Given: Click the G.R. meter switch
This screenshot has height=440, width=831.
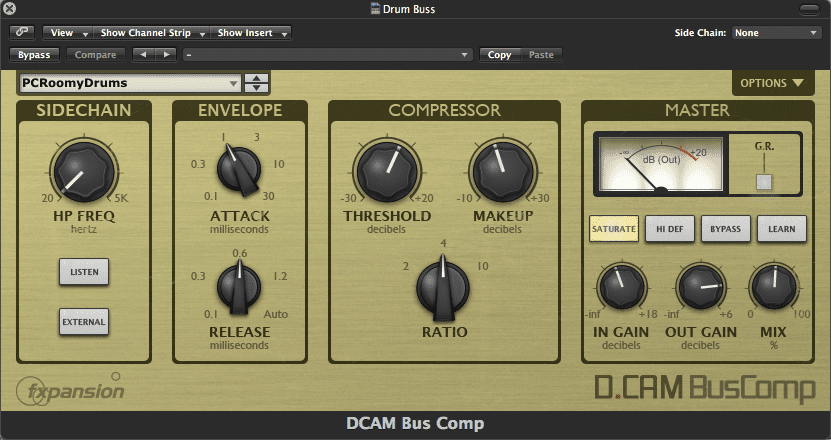Looking at the screenshot, I should click(764, 181).
